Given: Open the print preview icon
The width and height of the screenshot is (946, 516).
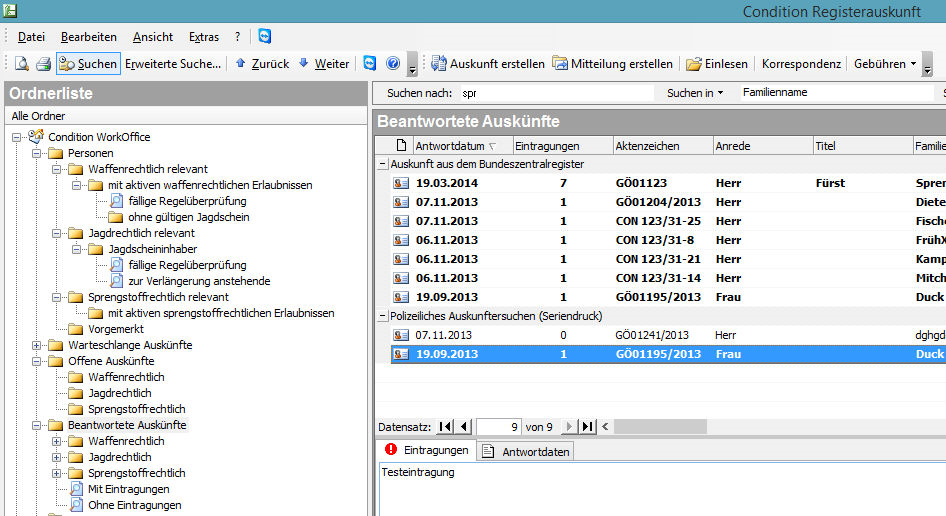Looking at the screenshot, I should (x=21, y=64).
